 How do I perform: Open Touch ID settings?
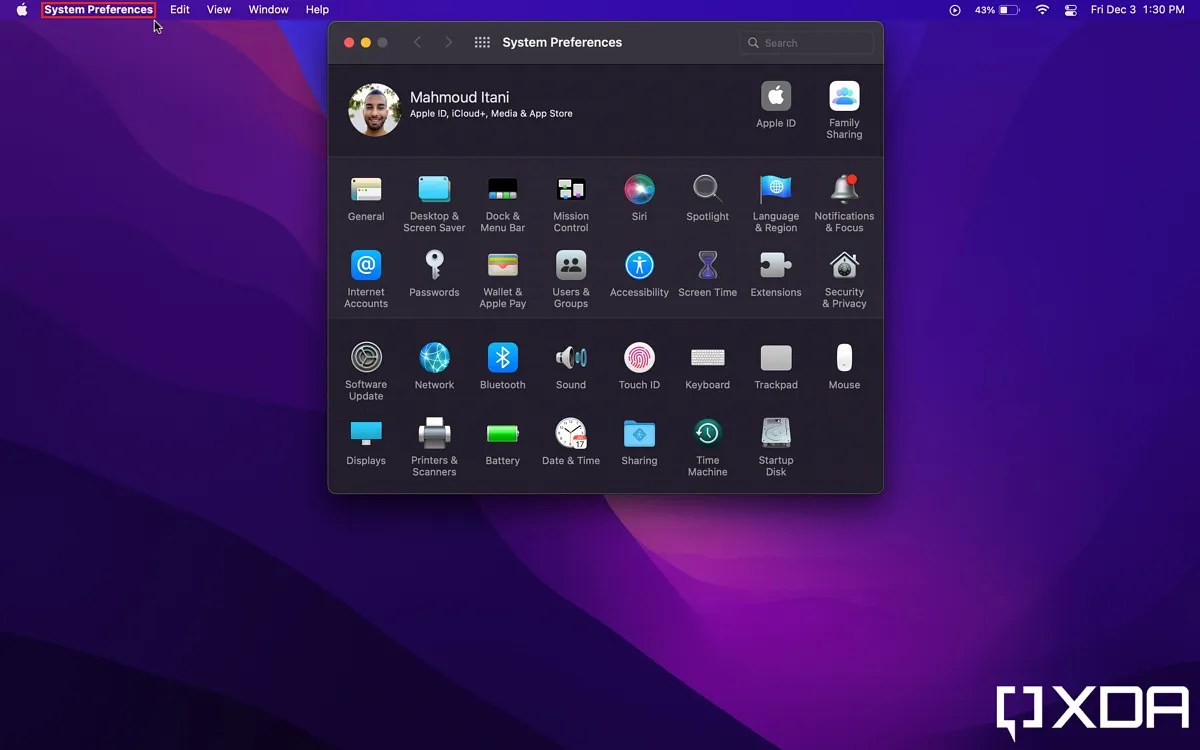coord(639,357)
